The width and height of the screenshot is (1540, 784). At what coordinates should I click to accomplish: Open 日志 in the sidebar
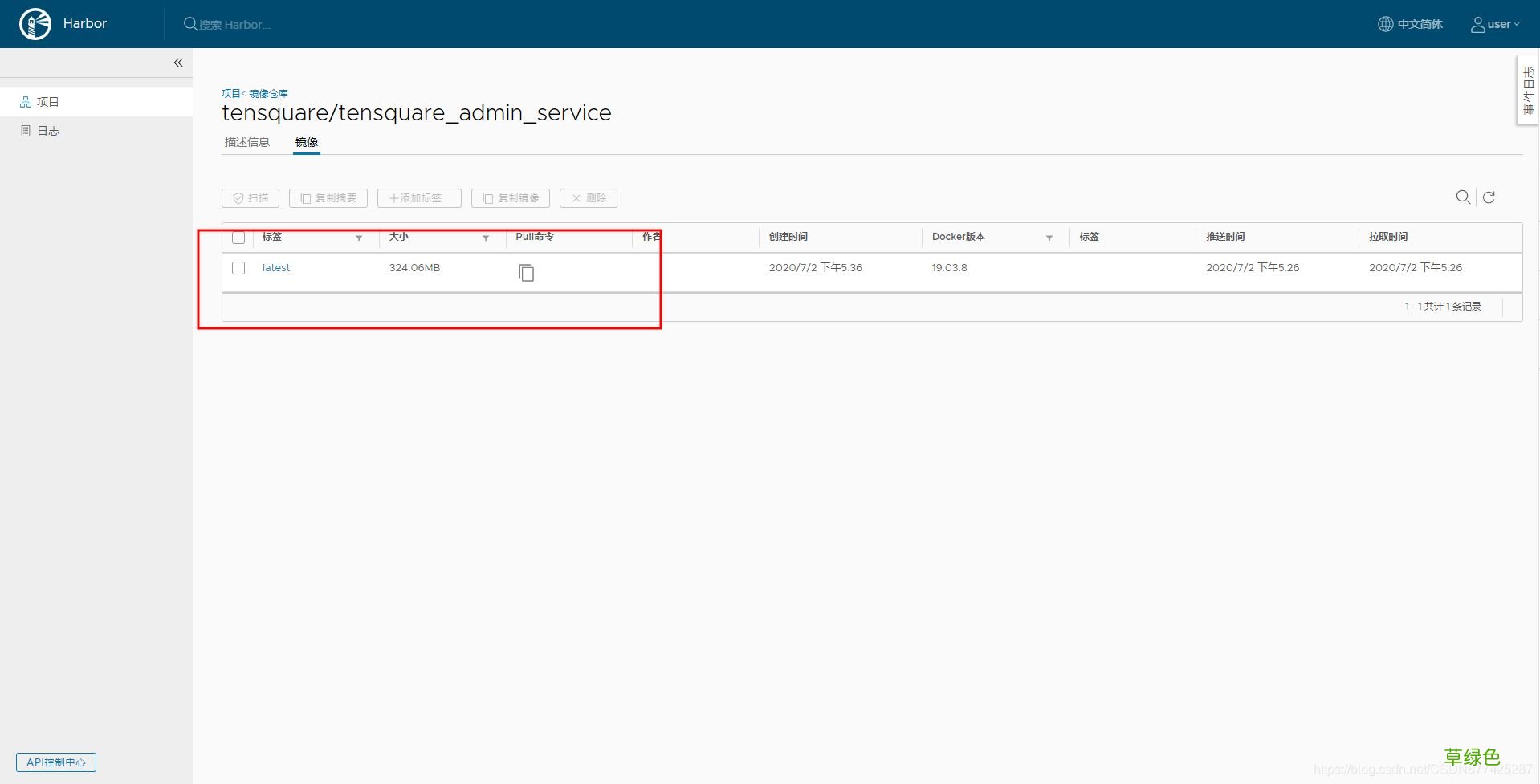click(96, 131)
